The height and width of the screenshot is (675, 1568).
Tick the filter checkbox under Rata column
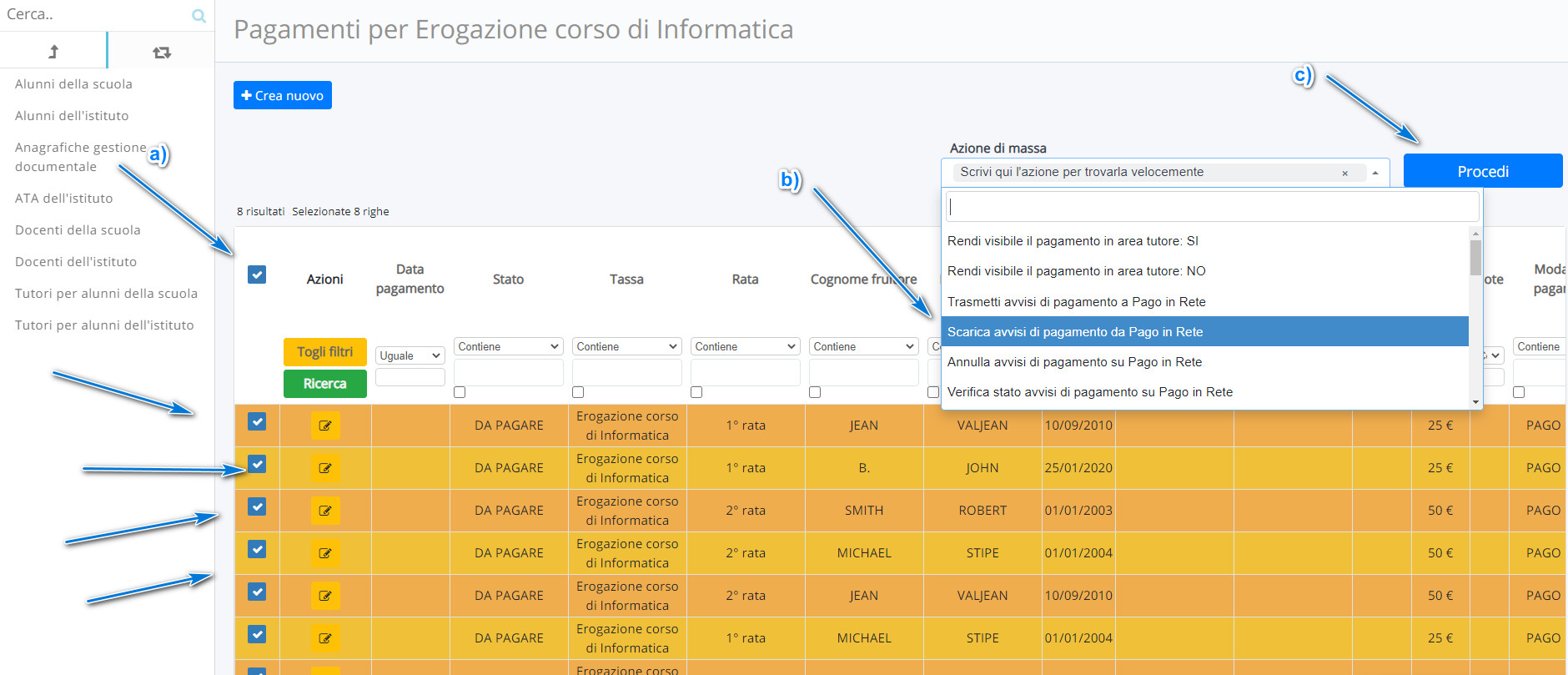coord(696,392)
